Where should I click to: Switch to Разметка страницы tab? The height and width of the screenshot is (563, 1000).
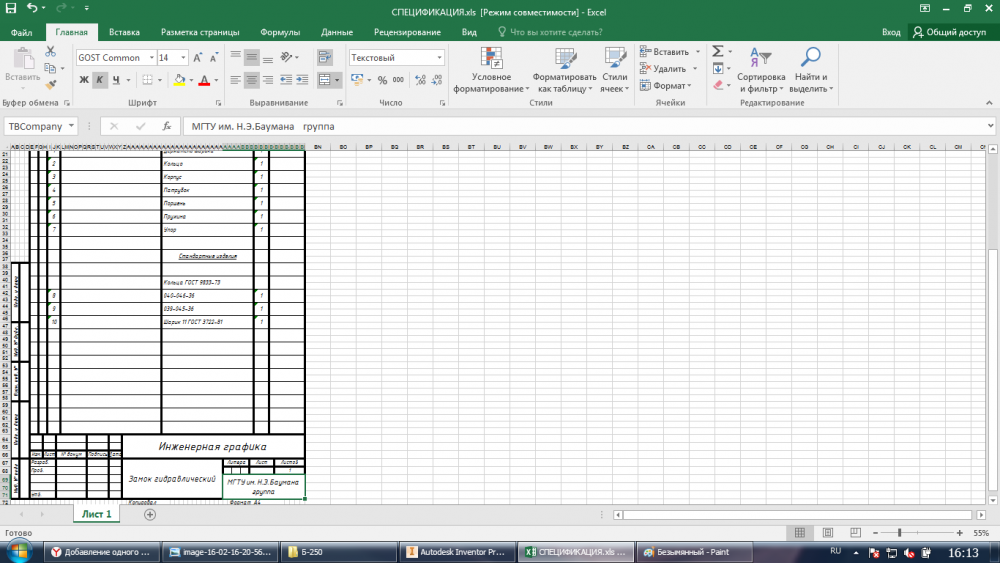pos(200,32)
